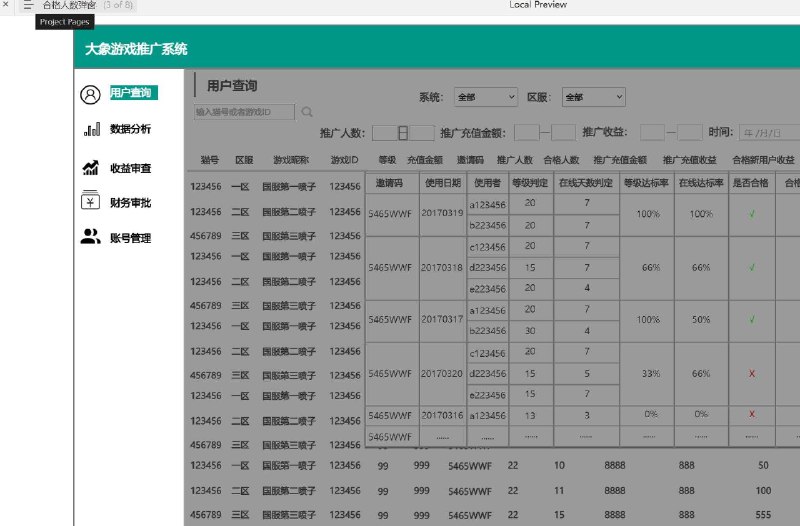
Task: Click the 充值金额 column header
Action: (424, 160)
